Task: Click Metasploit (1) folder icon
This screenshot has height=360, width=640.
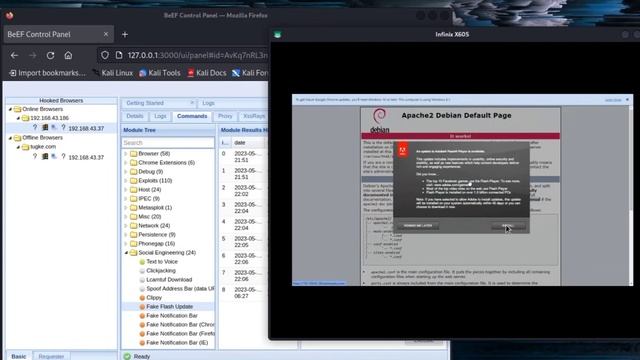Action: pos(133,208)
